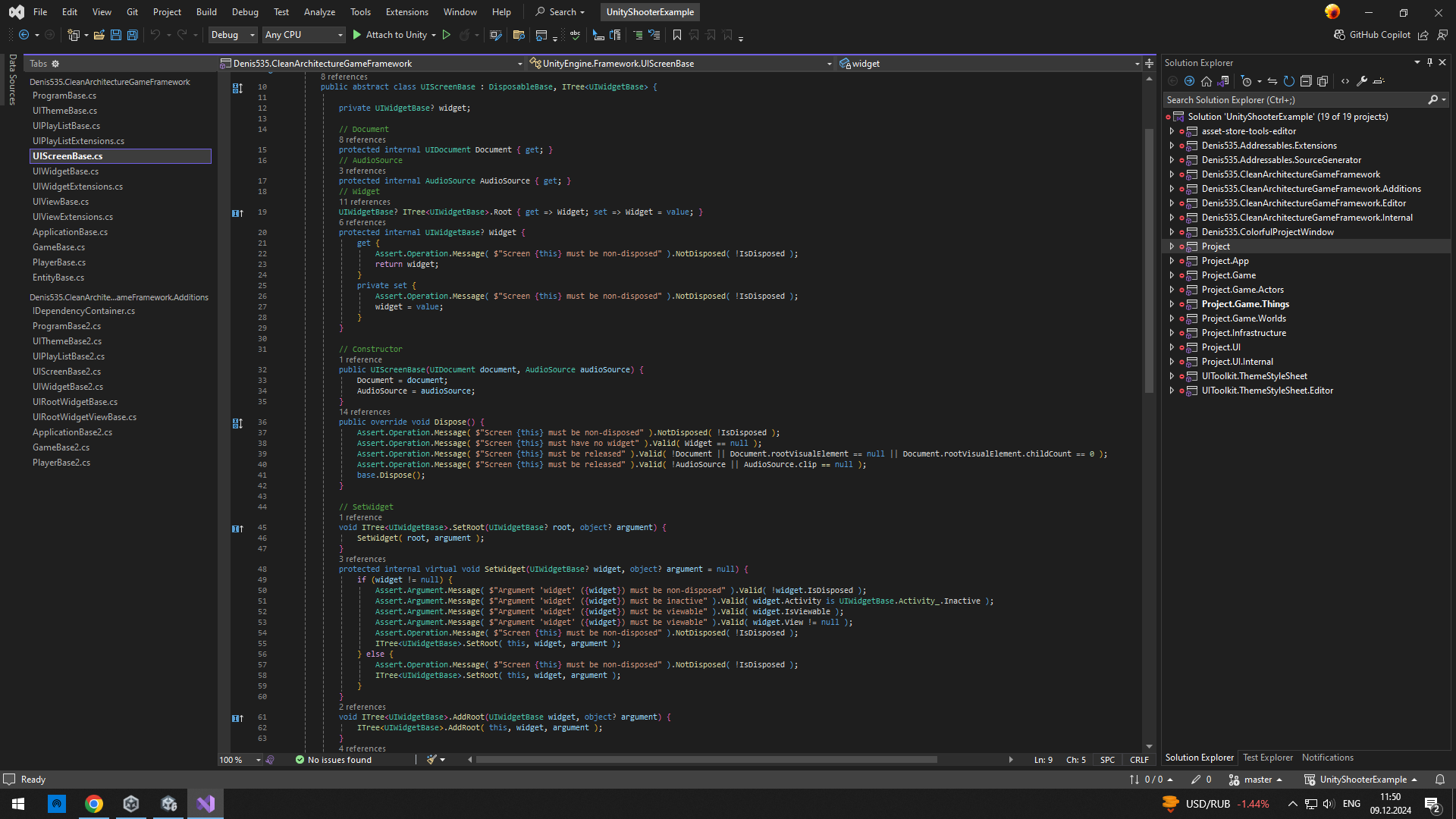Open UIWidgetBase.cs from Tabs list

tap(65, 171)
